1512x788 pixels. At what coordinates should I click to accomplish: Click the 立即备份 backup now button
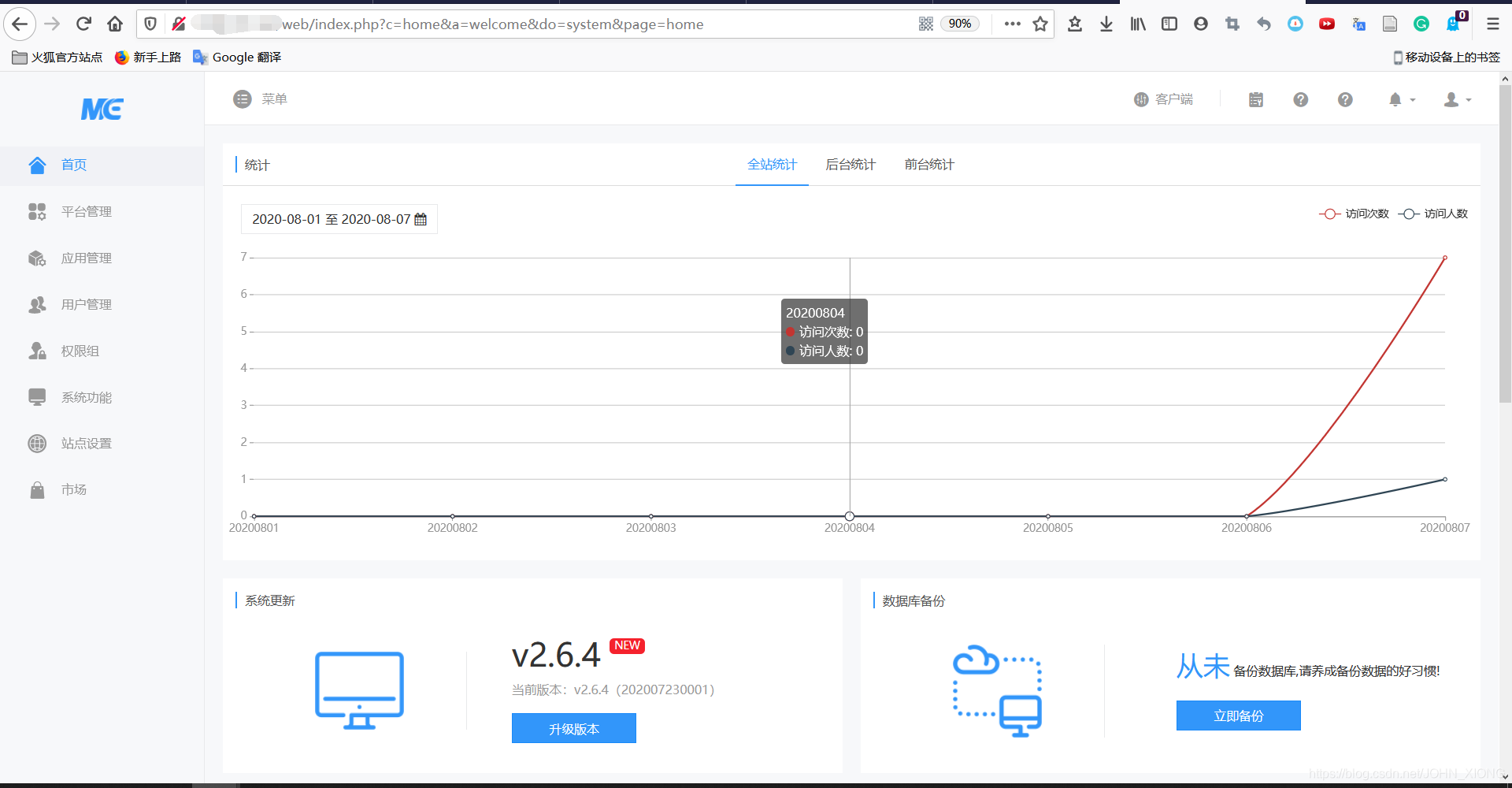(1239, 716)
